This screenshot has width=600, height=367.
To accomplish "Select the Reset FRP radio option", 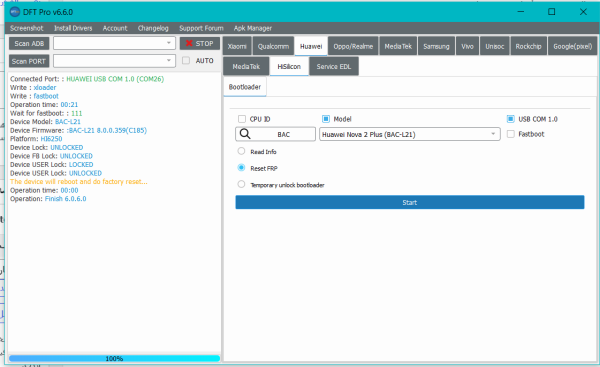I will click(241, 168).
